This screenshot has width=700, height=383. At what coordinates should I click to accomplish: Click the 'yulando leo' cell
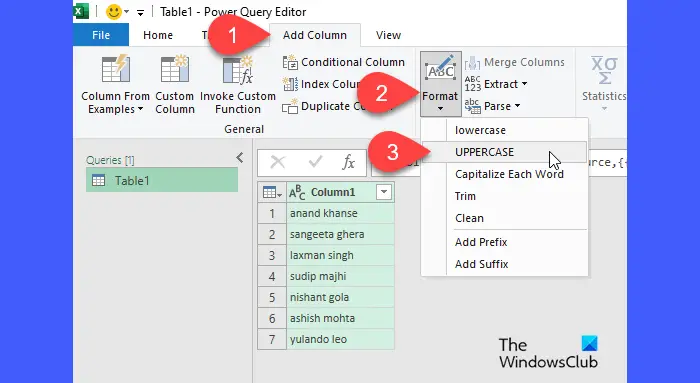(340, 339)
